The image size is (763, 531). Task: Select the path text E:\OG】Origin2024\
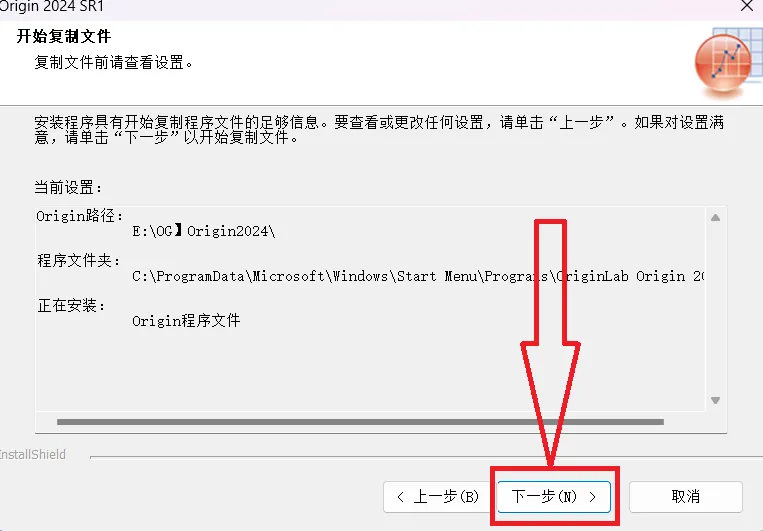tap(204, 231)
